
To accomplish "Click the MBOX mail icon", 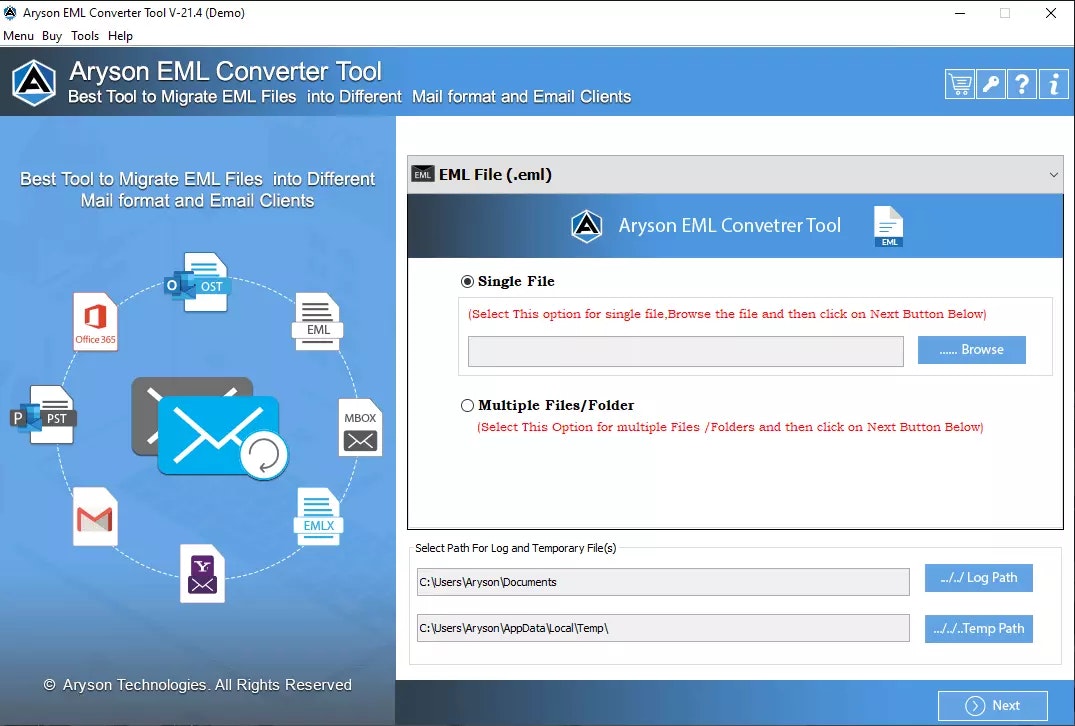I will 360,427.
